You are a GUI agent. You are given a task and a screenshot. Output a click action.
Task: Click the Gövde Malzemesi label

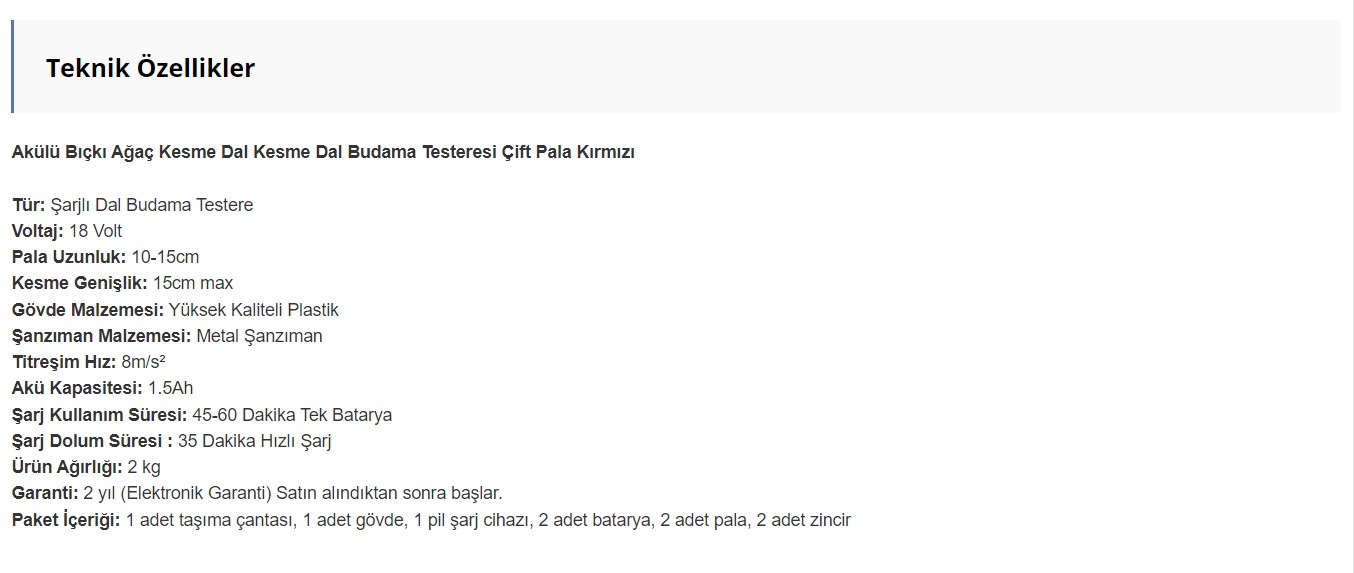(x=88, y=310)
